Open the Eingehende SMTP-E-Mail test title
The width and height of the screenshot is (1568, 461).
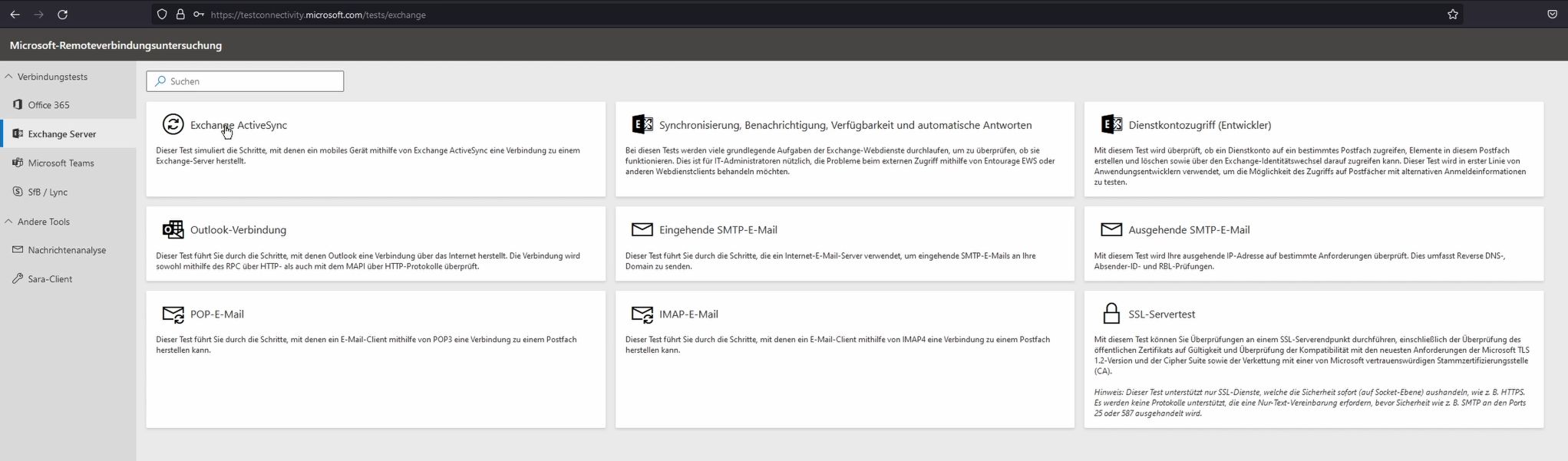coord(718,229)
